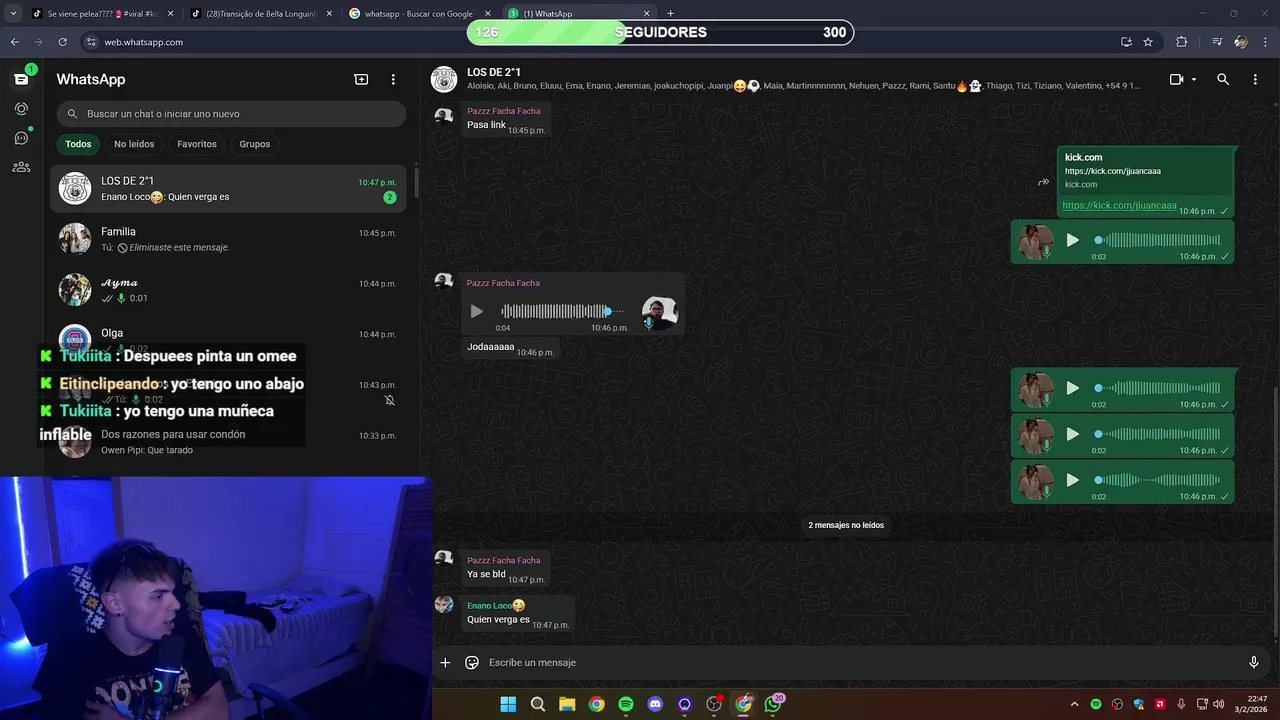This screenshot has height=720, width=1280.
Task: Open the Familia chat
Action: [228, 239]
